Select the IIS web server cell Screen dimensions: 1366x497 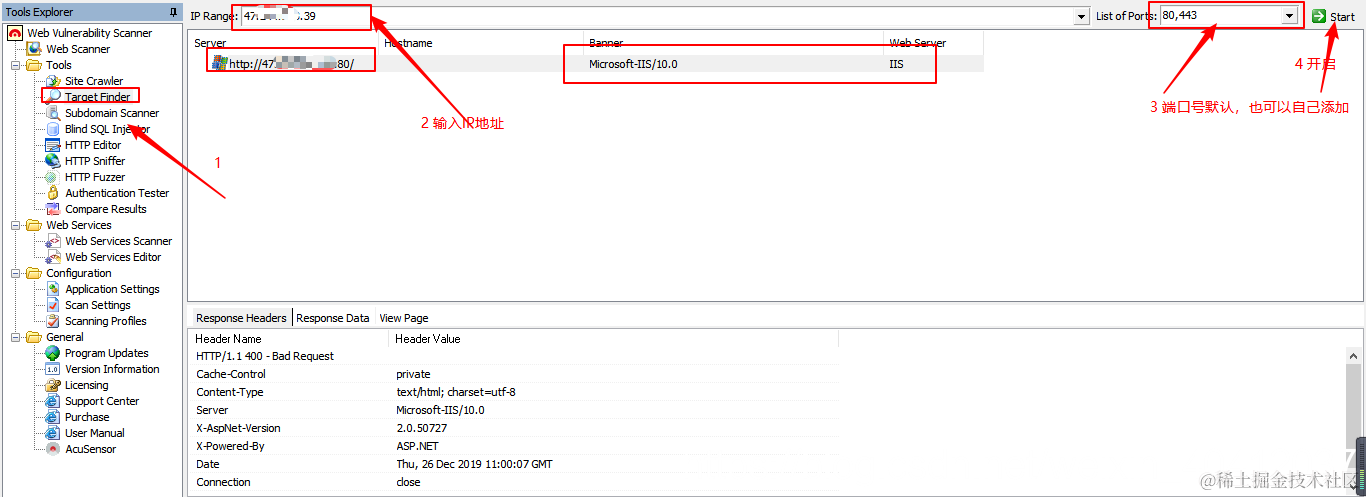[x=896, y=63]
